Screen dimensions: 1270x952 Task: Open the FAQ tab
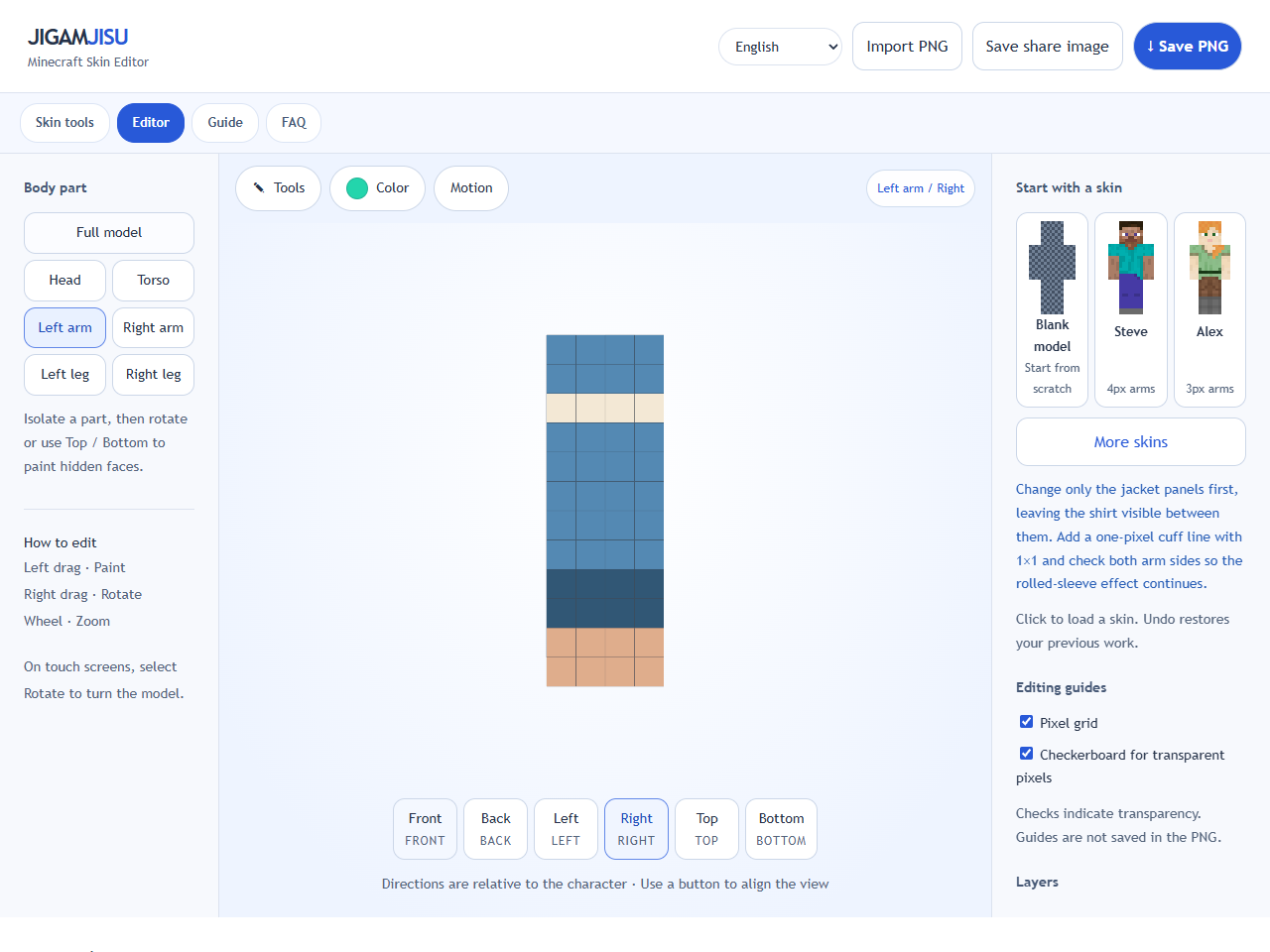tap(294, 123)
